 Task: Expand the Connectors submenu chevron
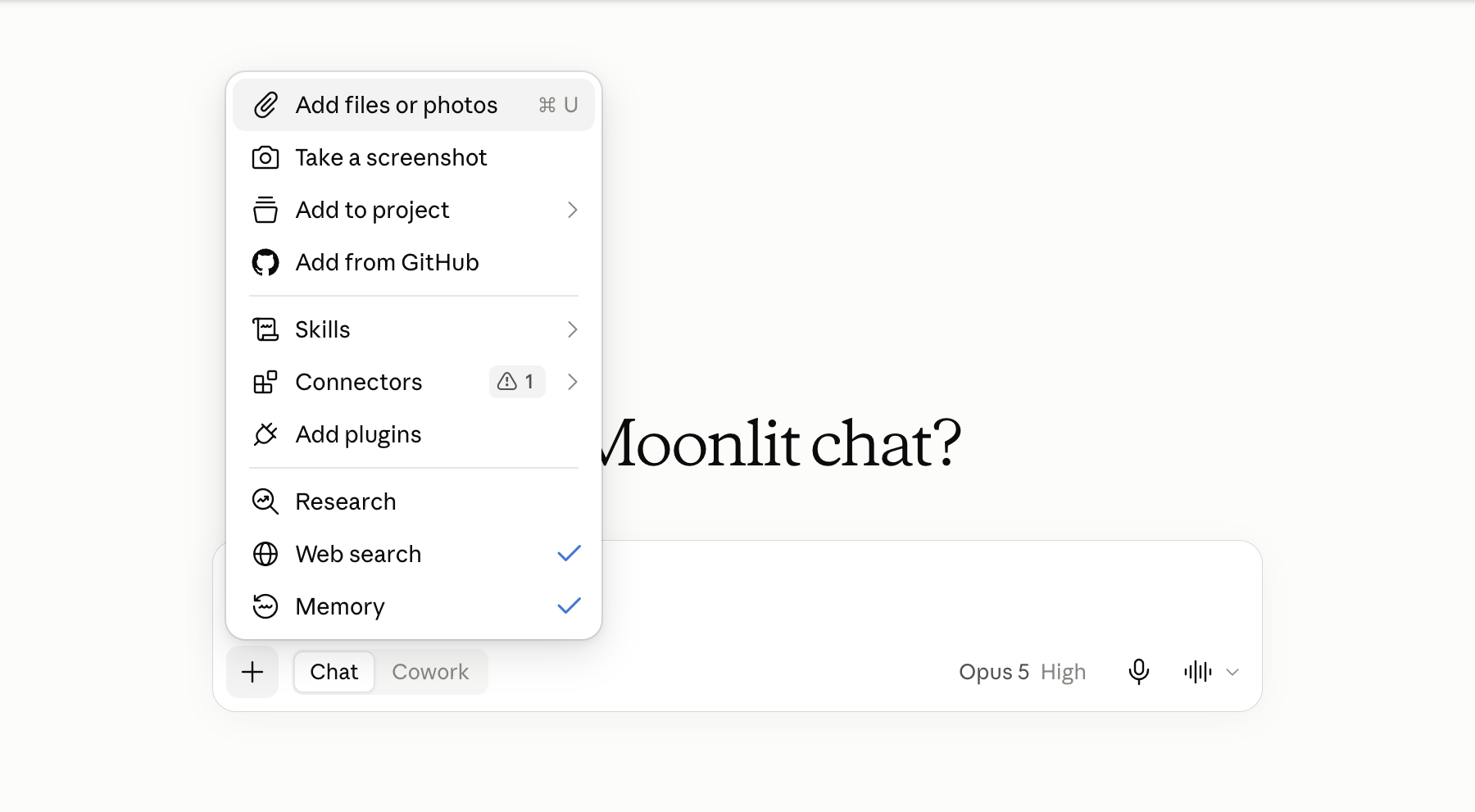573,382
